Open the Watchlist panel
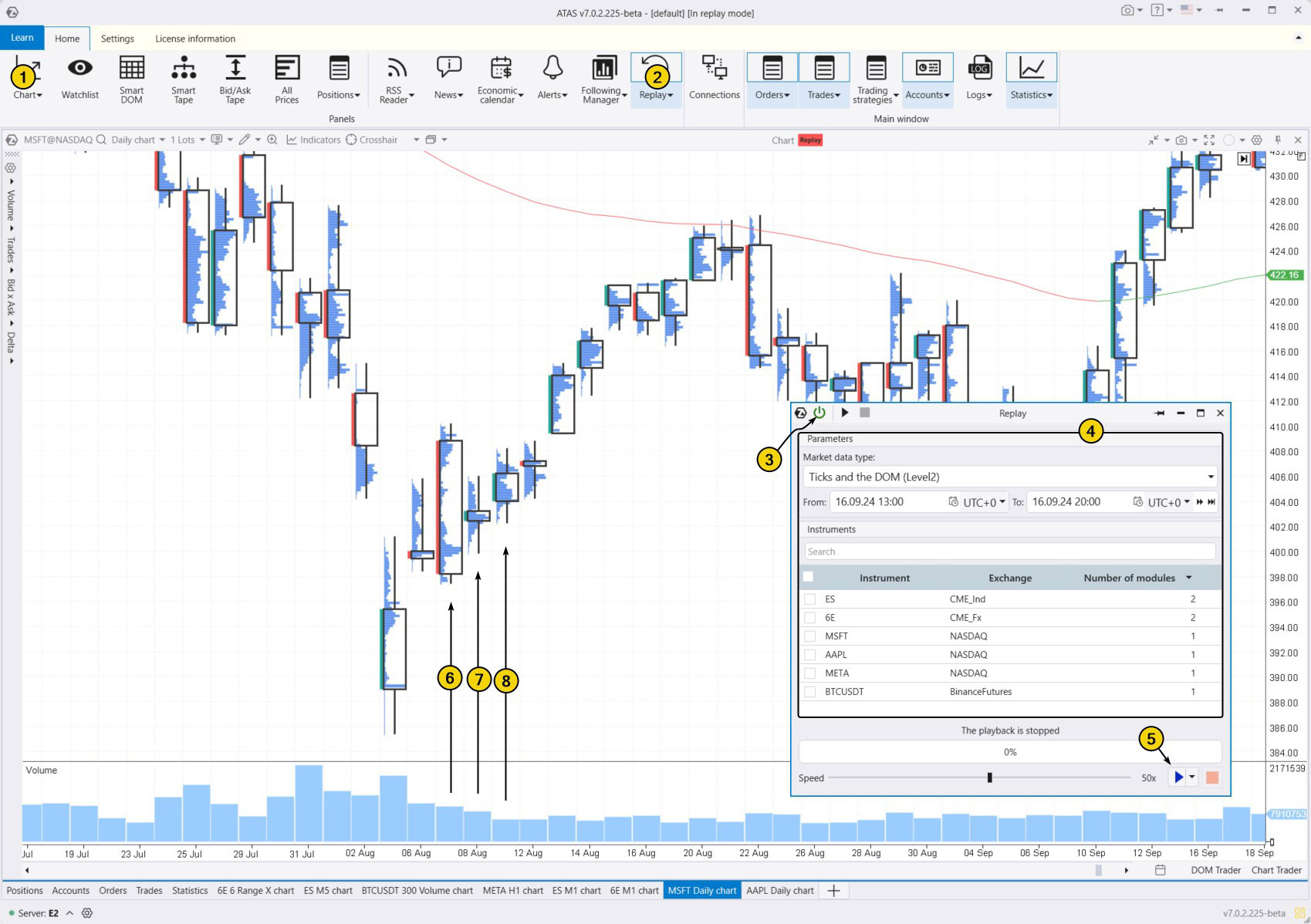 point(79,77)
